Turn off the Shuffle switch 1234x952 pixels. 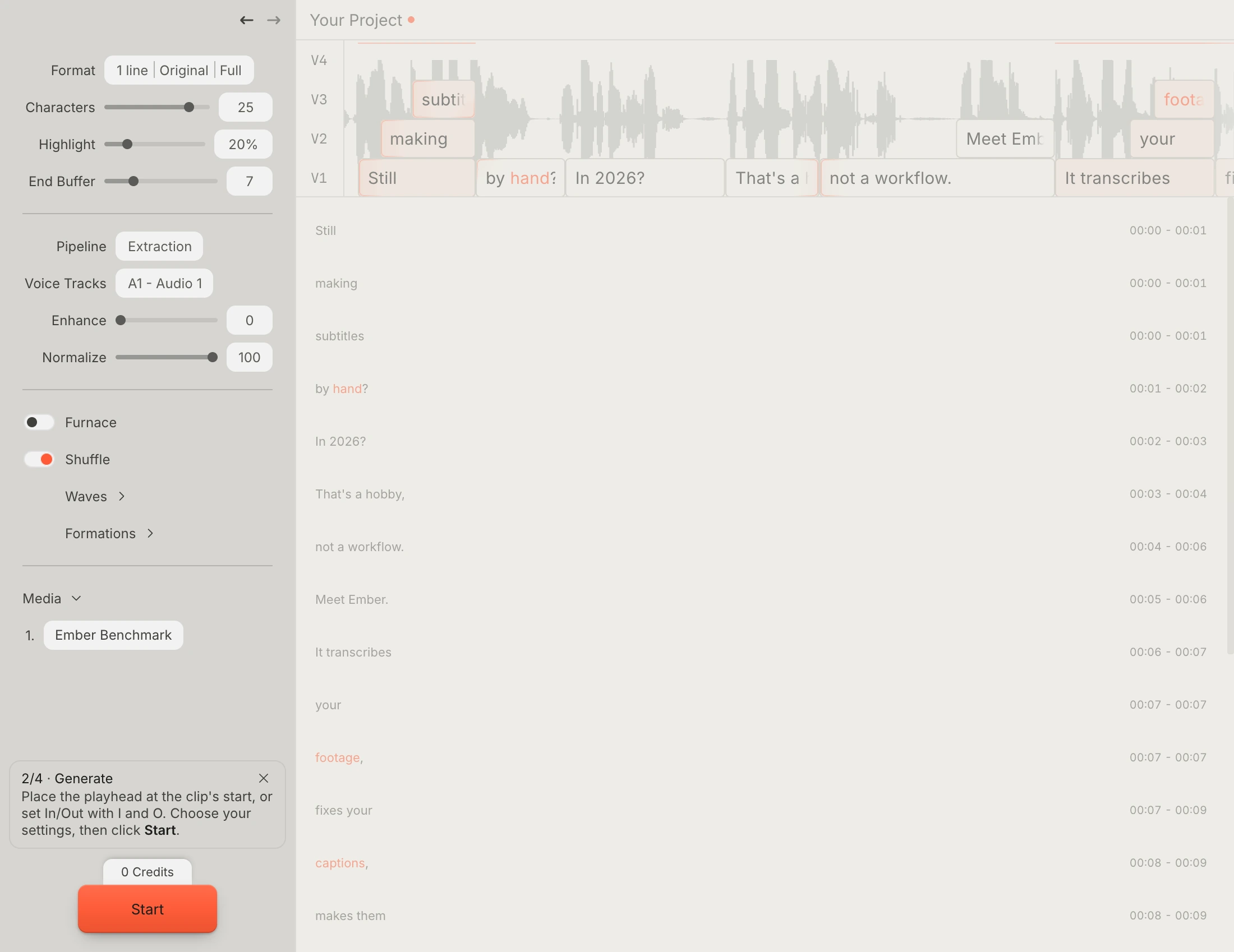click(x=39, y=459)
